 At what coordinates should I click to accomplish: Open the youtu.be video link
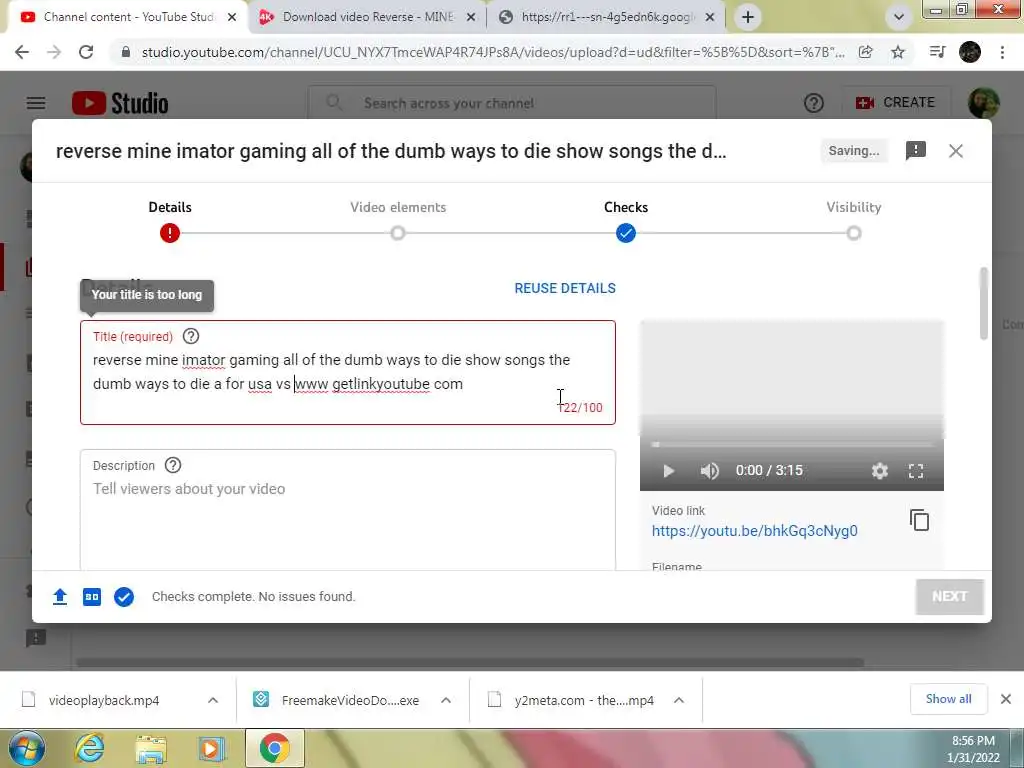pyautogui.click(x=754, y=531)
